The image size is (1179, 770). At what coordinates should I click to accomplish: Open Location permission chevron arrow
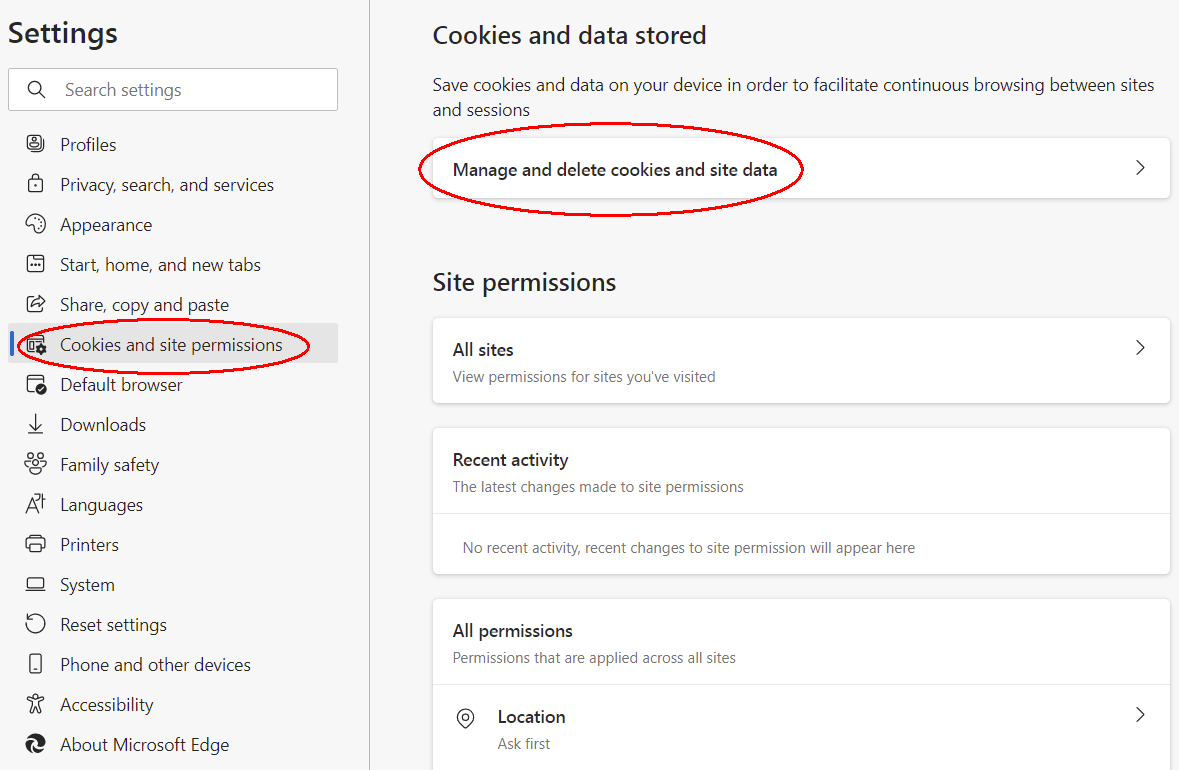click(x=1140, y=715)
